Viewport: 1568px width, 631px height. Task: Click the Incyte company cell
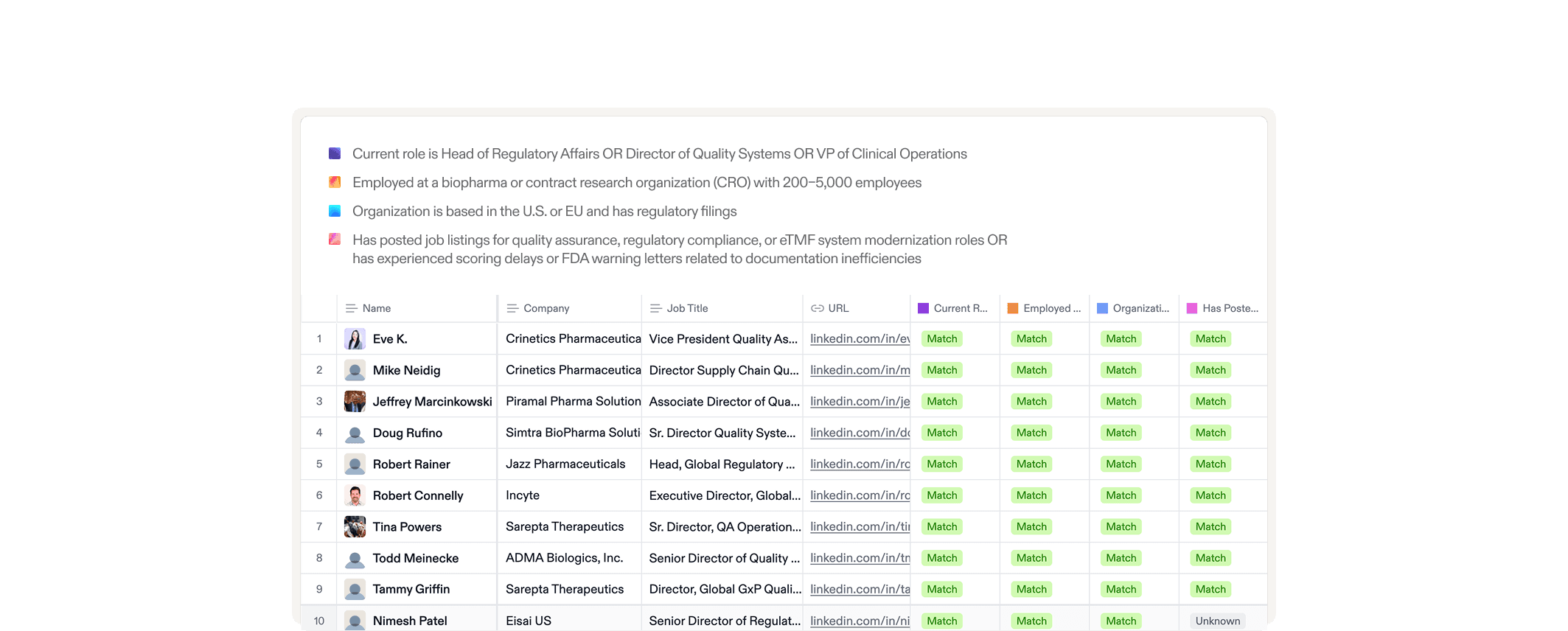[x=570, y=495]
